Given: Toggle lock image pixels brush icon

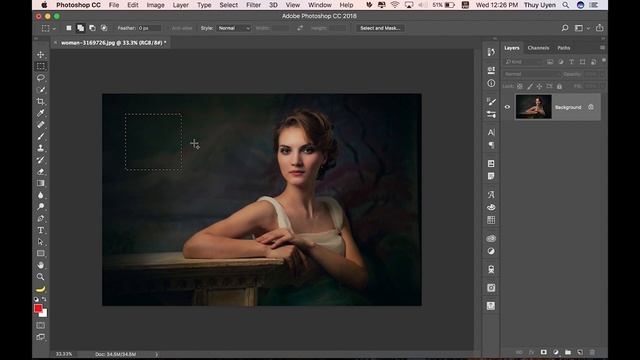Looking at the screenshot, I should (x=530, y=86).
